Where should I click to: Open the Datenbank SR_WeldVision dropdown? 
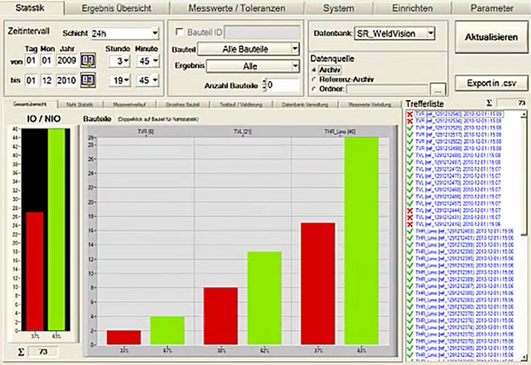(395, 34)
